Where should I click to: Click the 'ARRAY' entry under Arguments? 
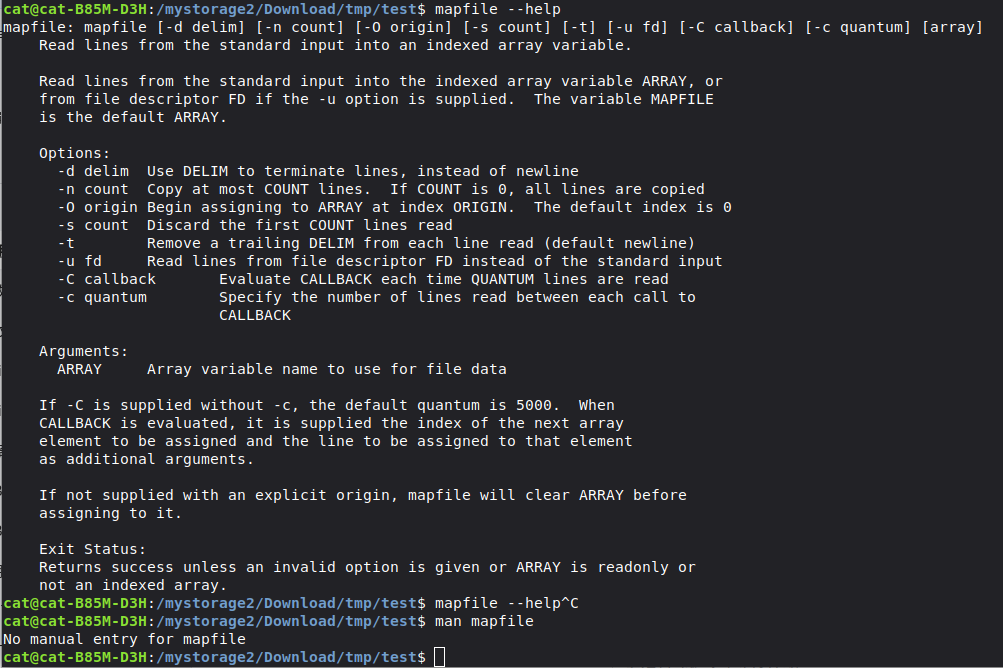click(x=79, y=369)
